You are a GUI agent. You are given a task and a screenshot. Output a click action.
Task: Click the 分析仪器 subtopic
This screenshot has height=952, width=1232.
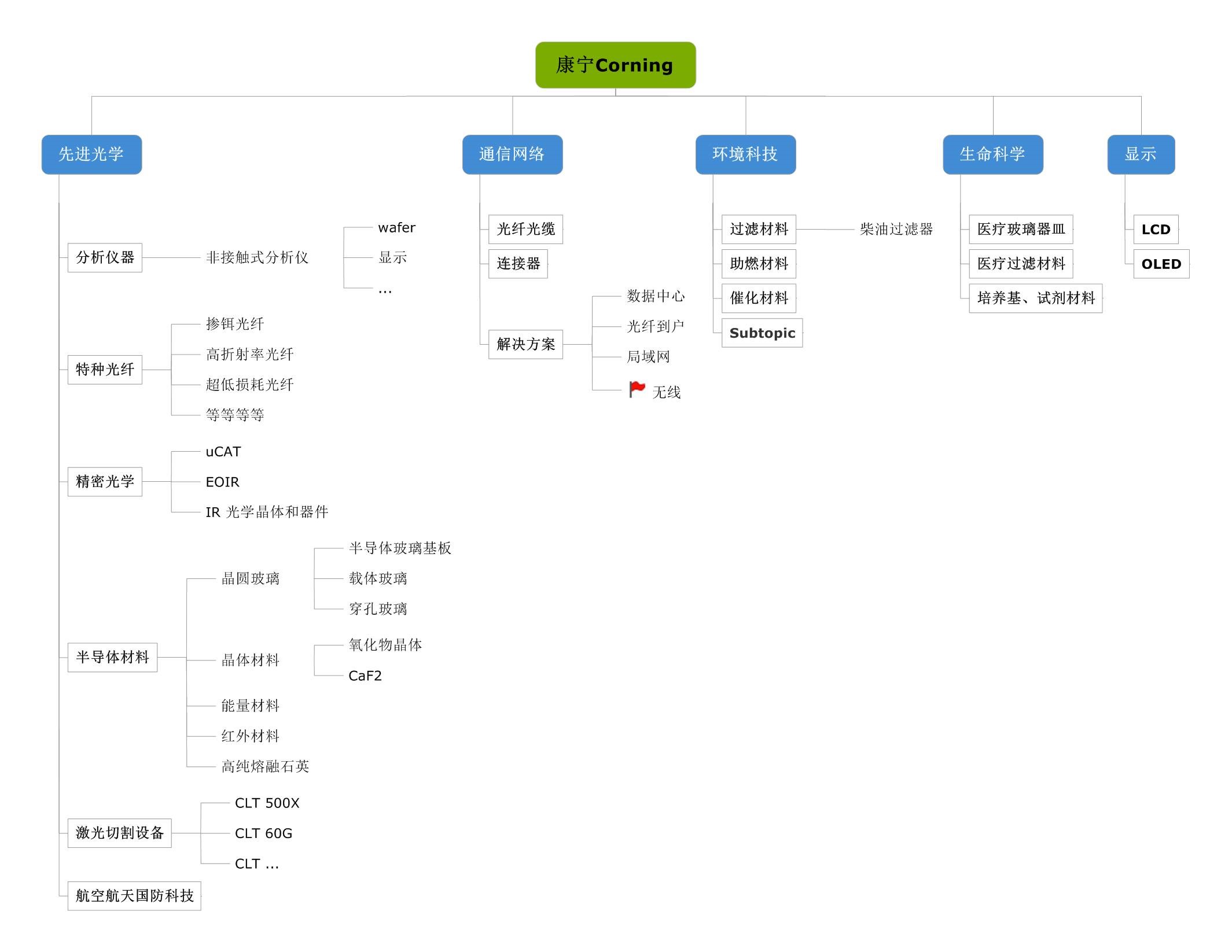105,257
